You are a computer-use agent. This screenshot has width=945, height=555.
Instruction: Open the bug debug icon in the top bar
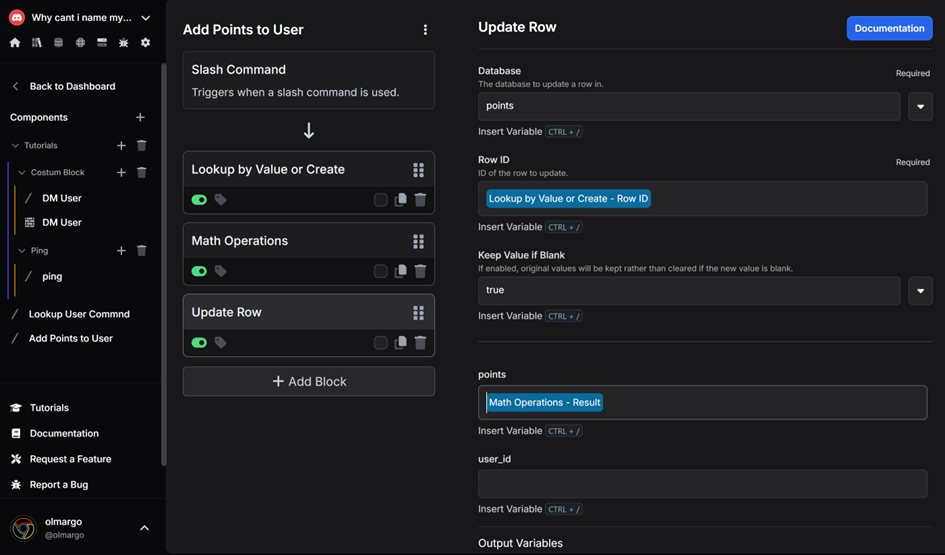pos(124,43)
